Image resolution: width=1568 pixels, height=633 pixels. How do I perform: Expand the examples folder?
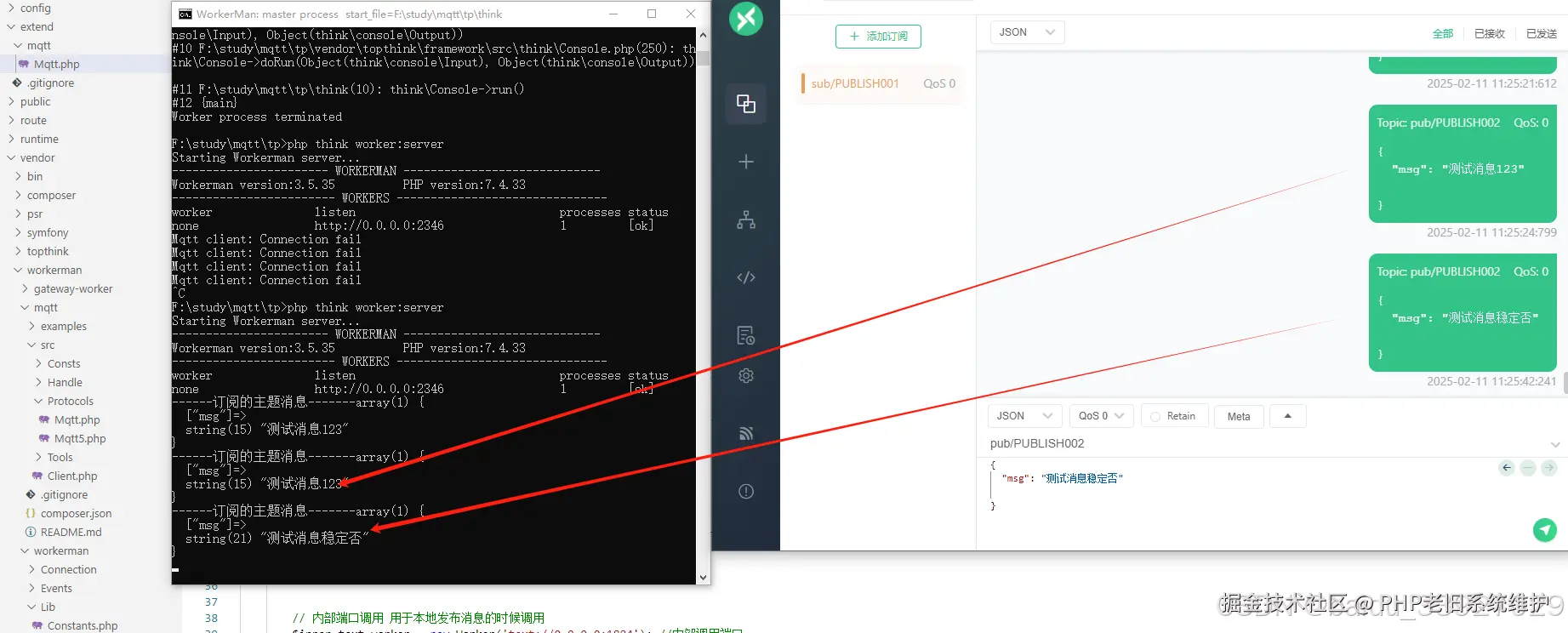point(32,326)
